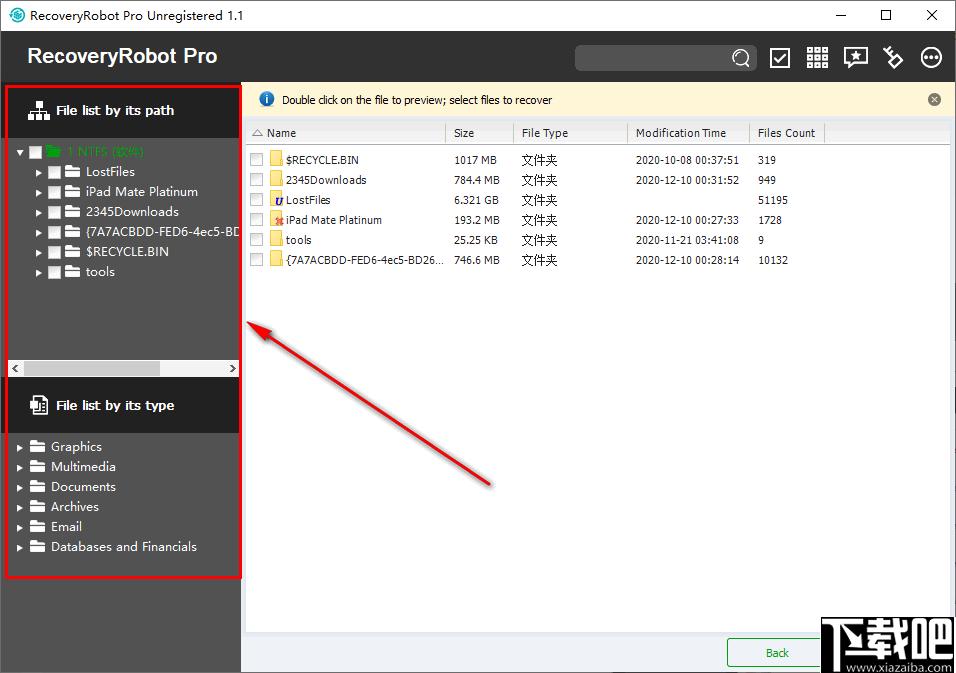Click the Graphics category folder icon
The height and width of the screenshot is (673, 956).
click(38, 446)
